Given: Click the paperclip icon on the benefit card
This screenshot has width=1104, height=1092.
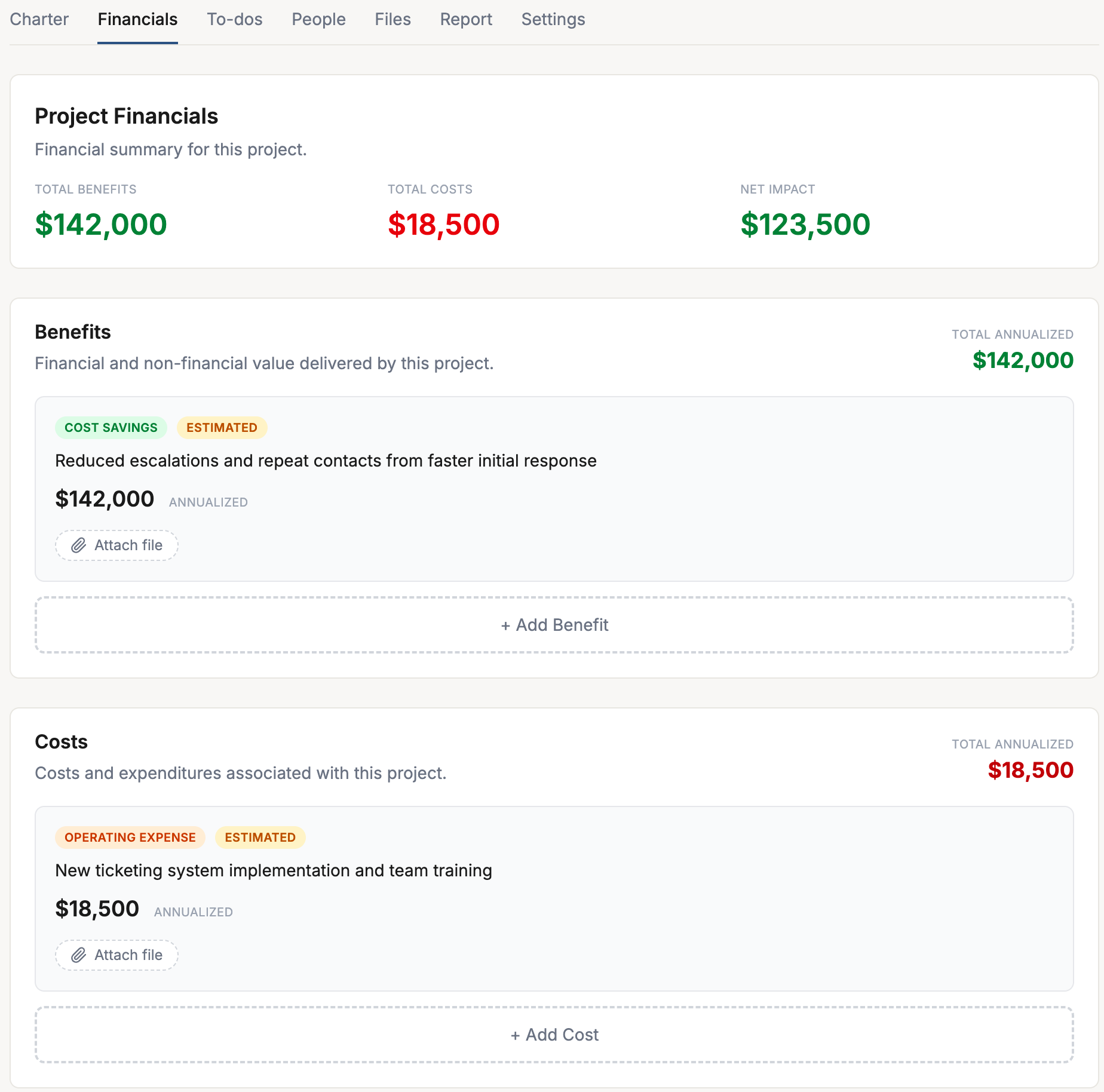Looking at the screenshot, I should point(79,545).
